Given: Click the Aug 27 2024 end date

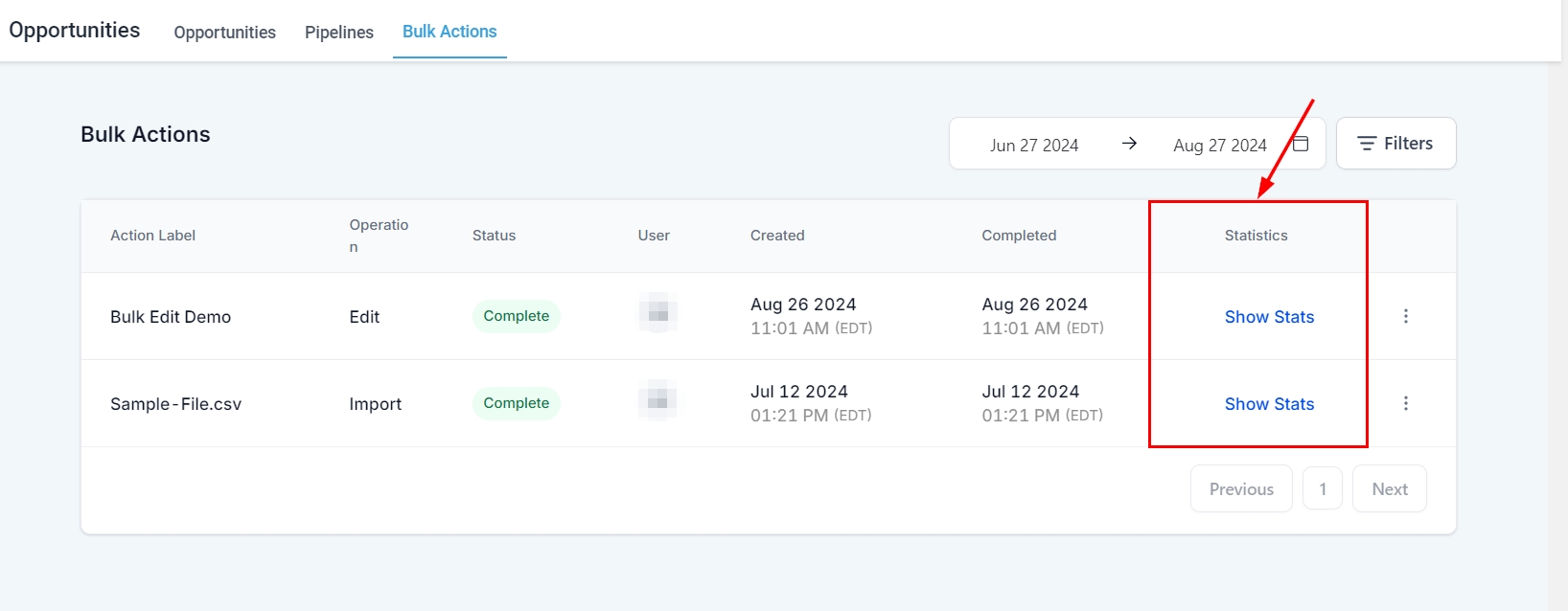Looking at the screenshot, I should click(x=1219, y=146).
